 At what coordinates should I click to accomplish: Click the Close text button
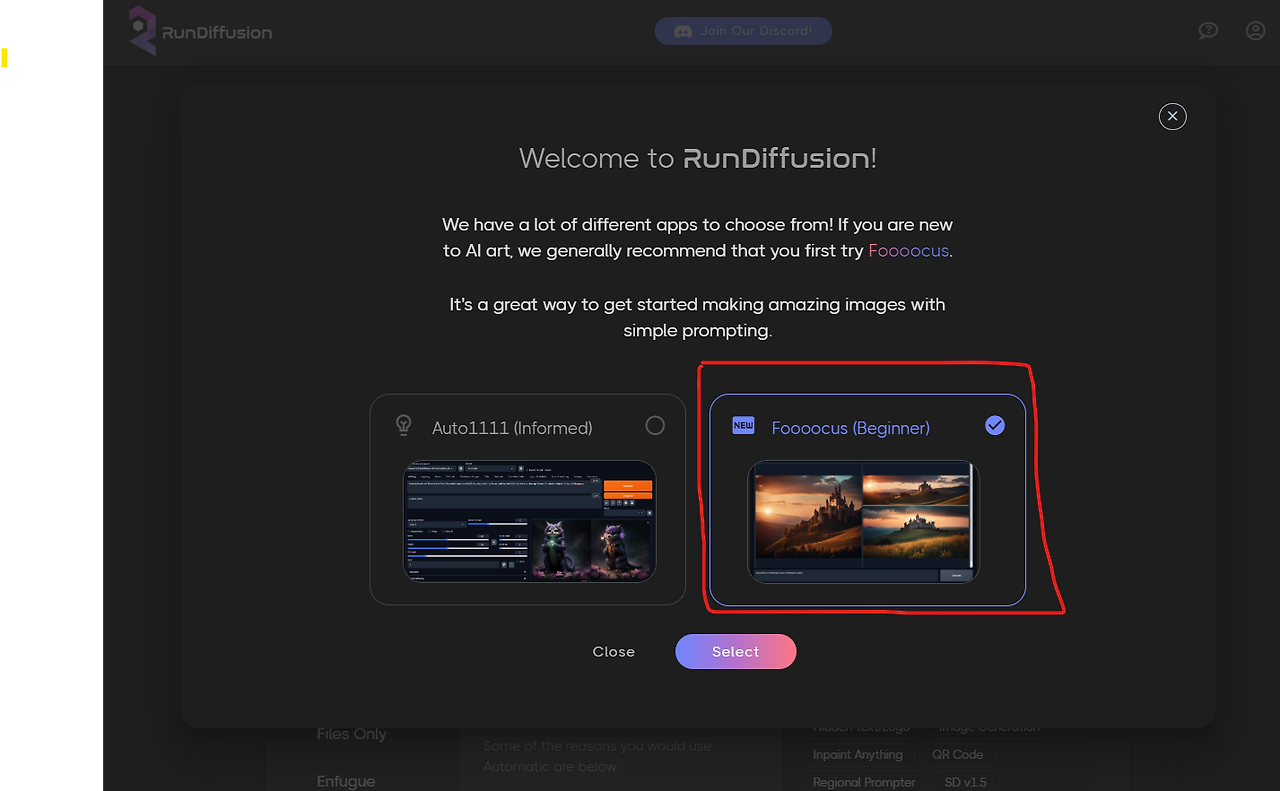(614, 652)
